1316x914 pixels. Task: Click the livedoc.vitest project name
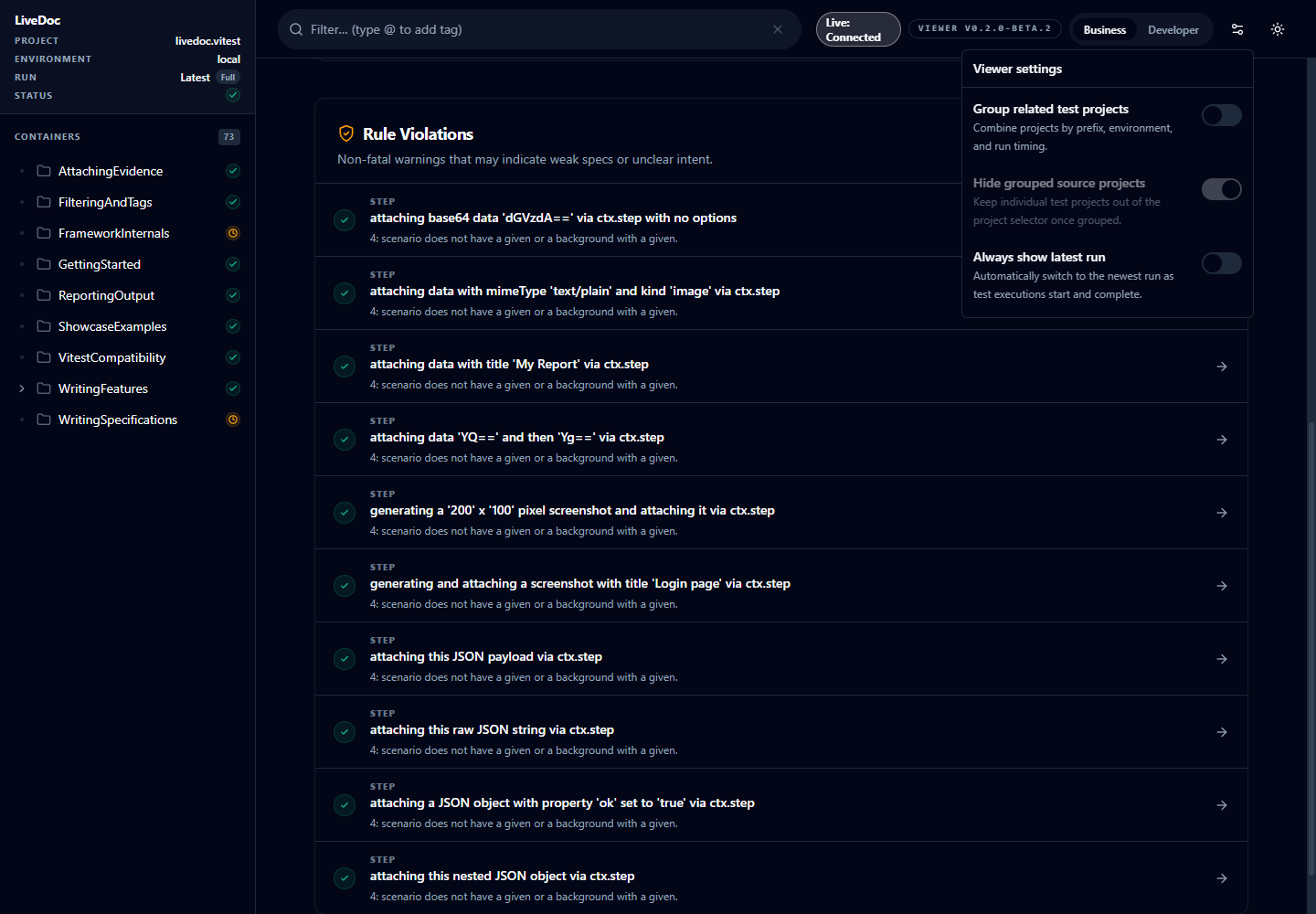tap(207, 41)
